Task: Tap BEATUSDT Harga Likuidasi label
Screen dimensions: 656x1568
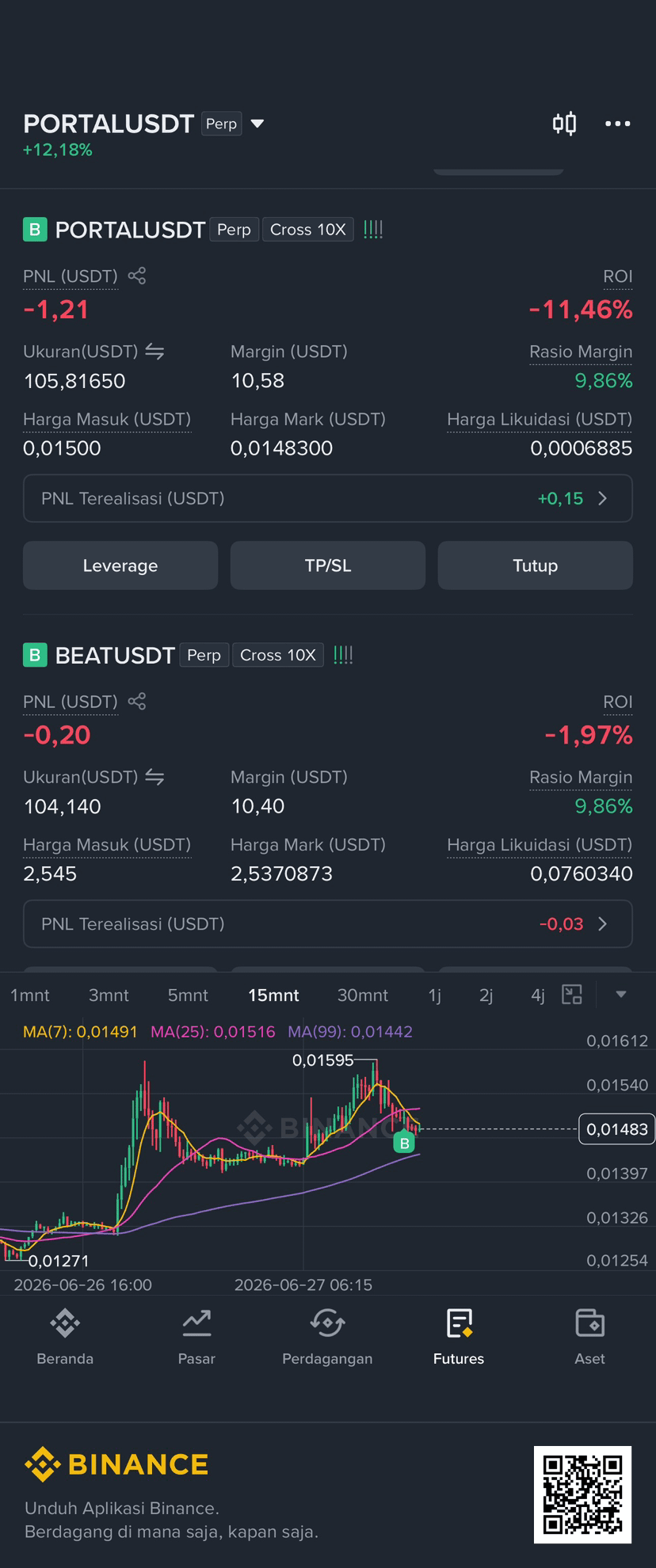Action: click(x=540, y=845)
